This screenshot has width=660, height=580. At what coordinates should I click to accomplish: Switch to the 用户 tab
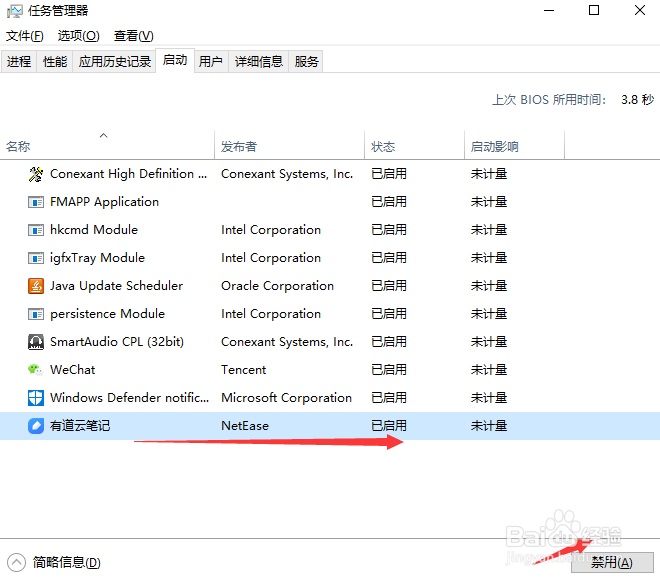[211, 62]
